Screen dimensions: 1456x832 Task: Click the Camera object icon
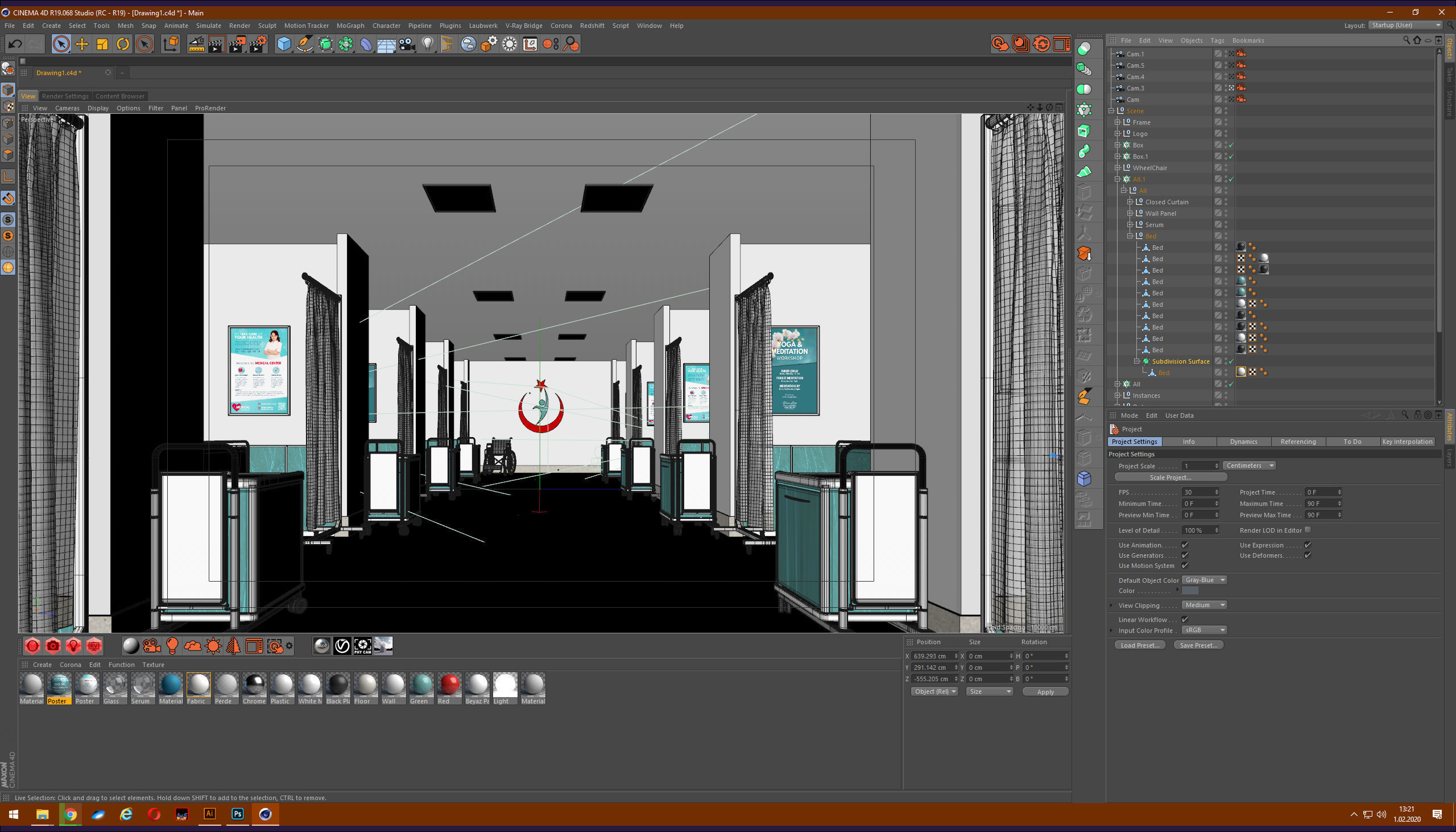click(x=407, y=44)
